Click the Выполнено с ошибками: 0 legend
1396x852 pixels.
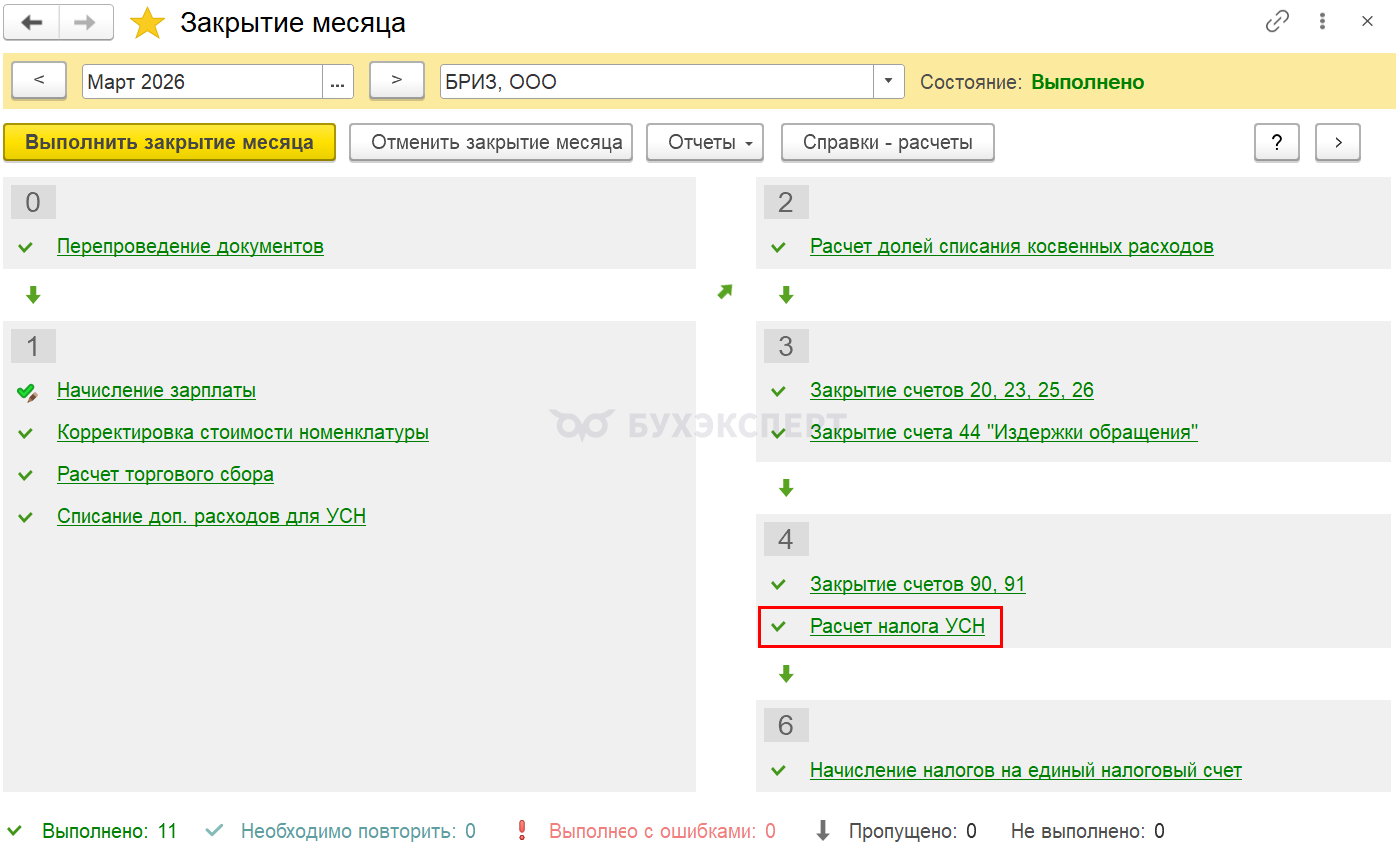point(662,831)
